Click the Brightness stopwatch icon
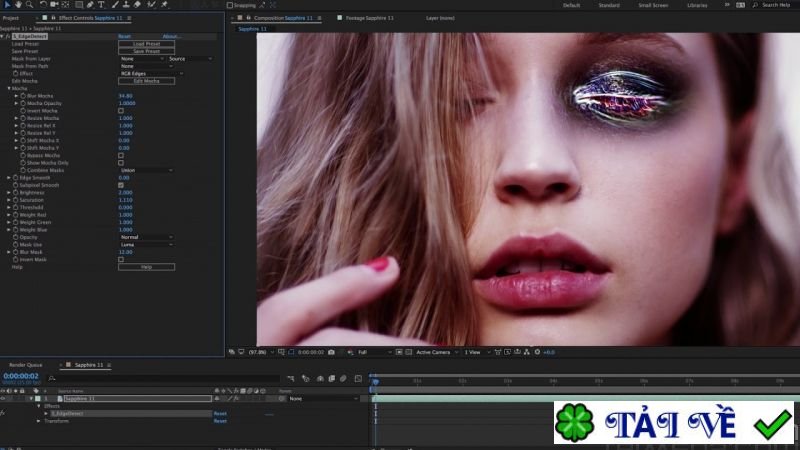The height and width of the screenshot is (450, 800). coord(16,193)
